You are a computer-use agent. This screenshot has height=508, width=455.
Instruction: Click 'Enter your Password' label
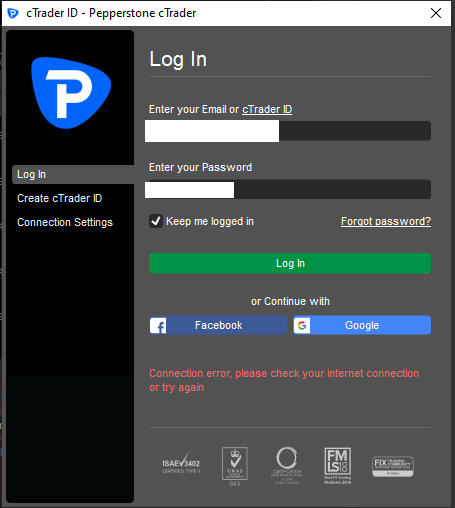coord(200,167)
